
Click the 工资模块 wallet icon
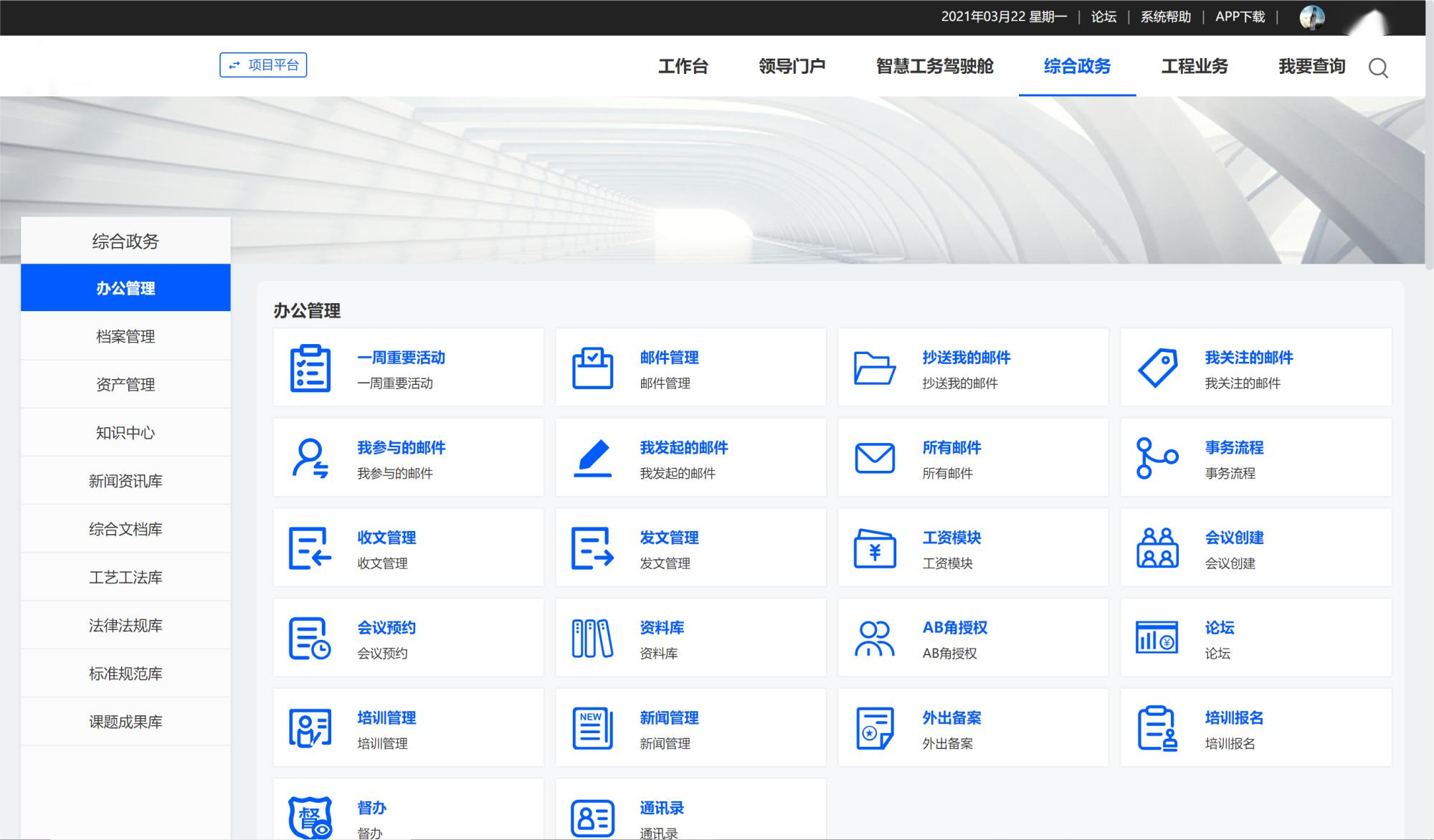click(x=875, y=547)
